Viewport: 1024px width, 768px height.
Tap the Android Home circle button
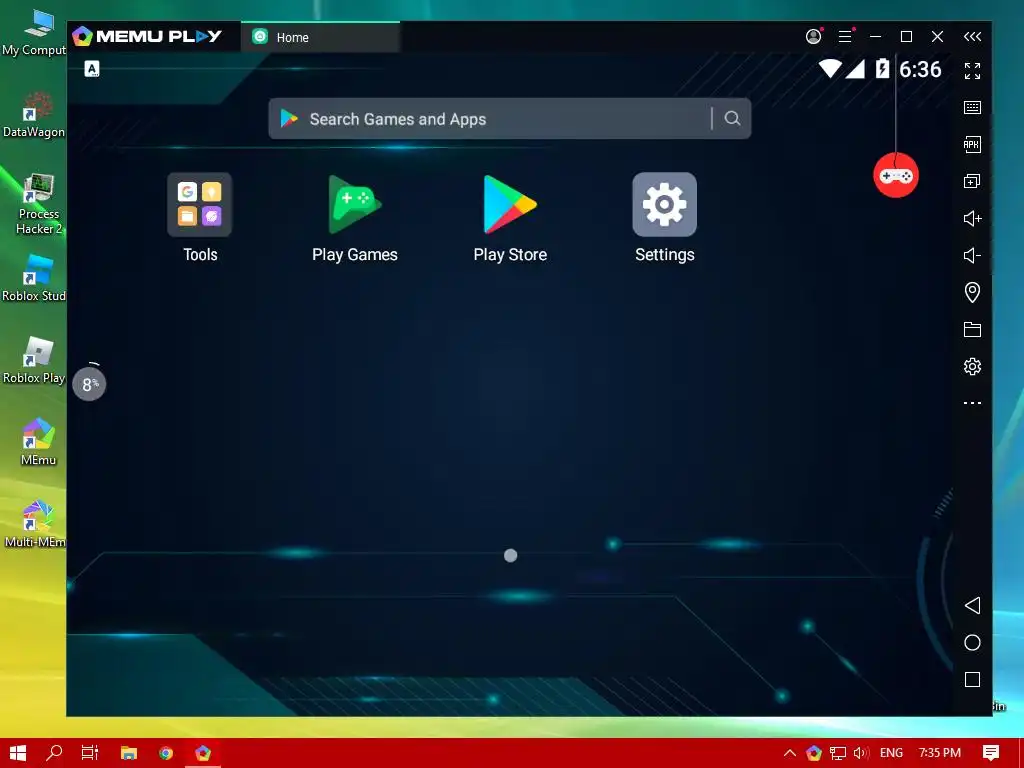coord(972,643)
